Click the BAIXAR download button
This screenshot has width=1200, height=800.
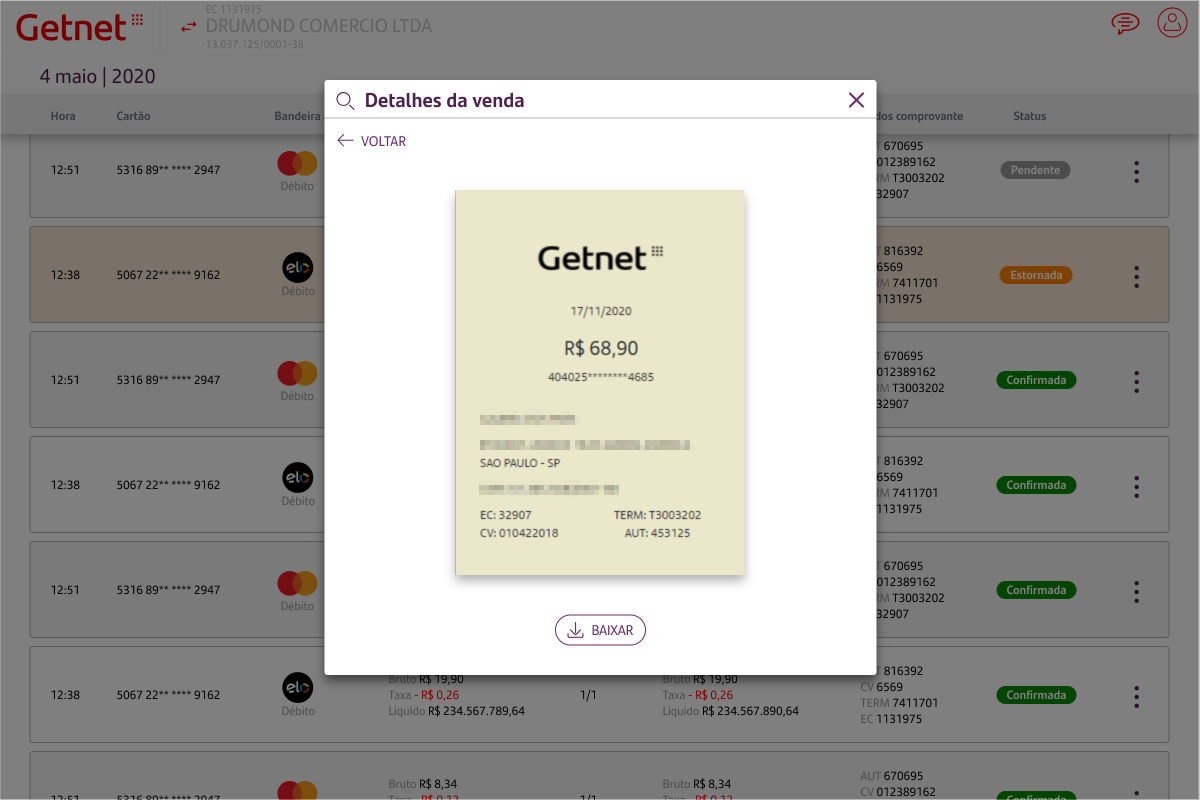coord(600,630)
